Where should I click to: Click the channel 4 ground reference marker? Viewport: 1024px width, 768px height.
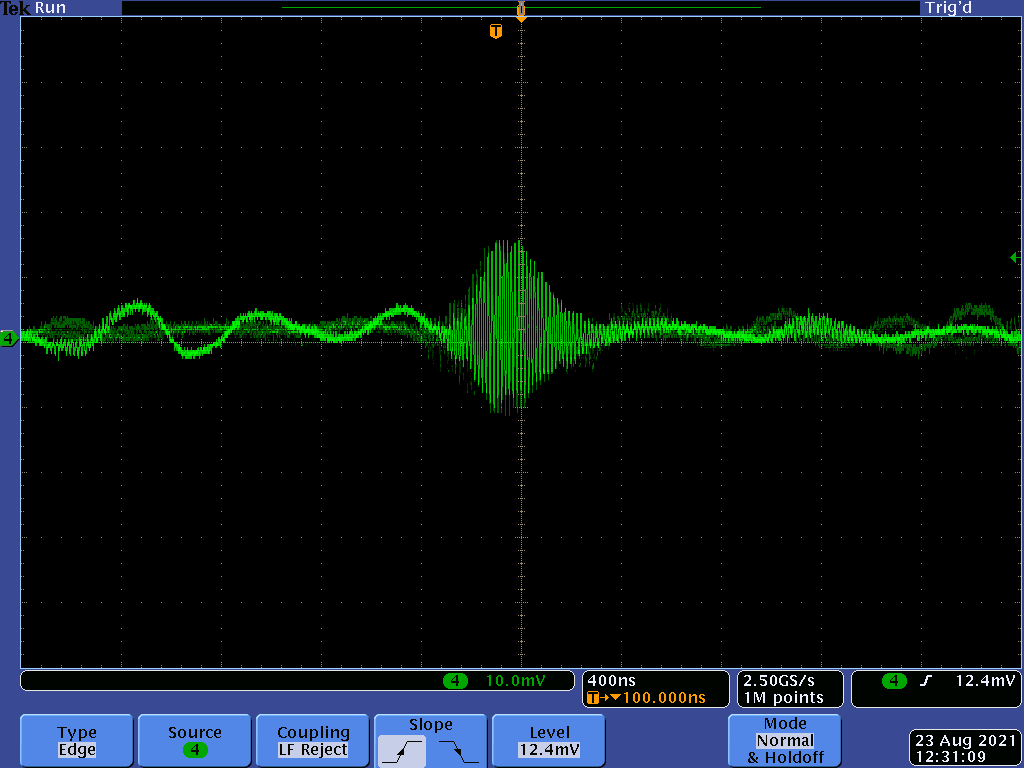(x=8, y=339)
